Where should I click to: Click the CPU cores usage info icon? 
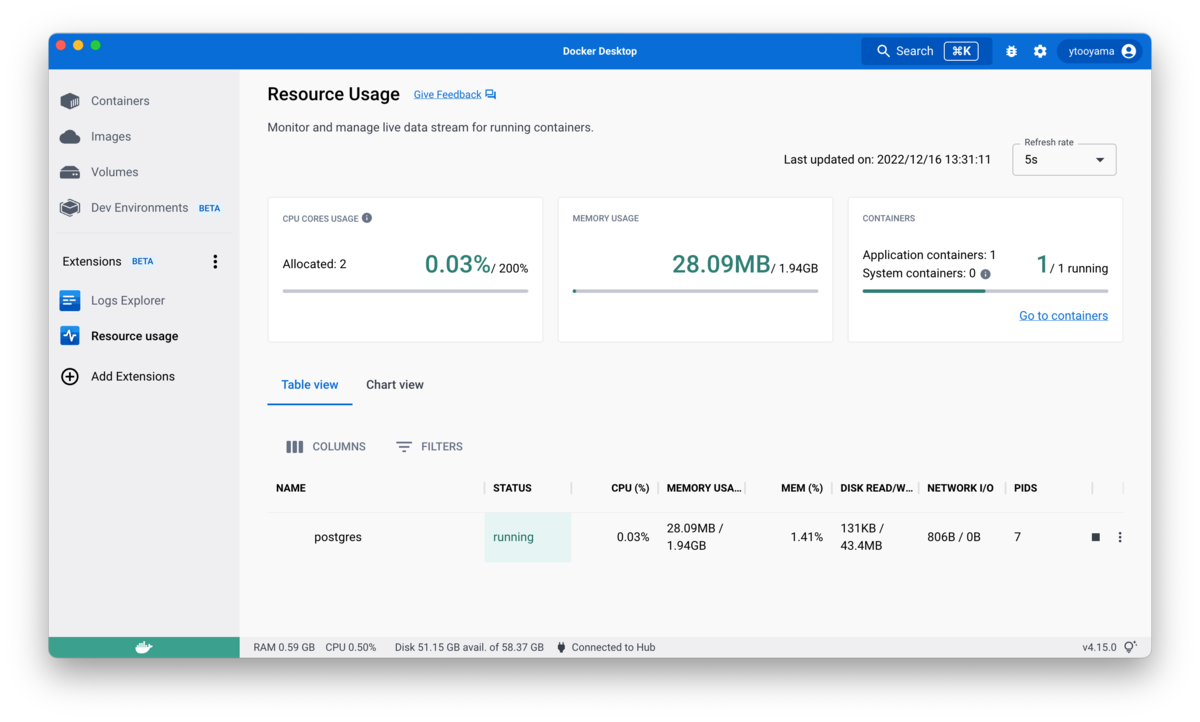click(367, 218)
